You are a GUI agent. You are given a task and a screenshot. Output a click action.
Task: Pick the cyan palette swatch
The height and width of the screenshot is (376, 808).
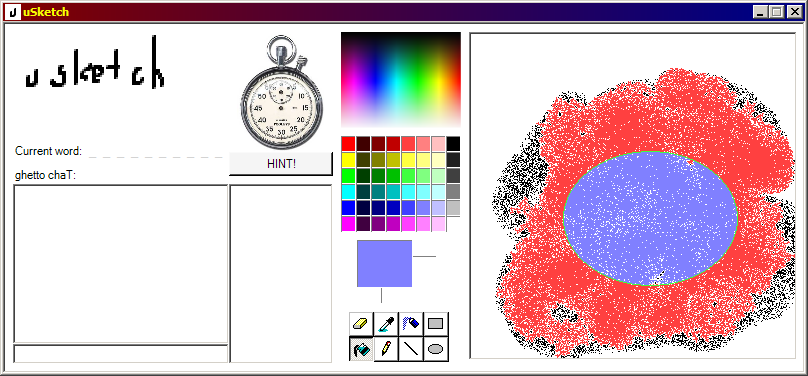point(348,192)
